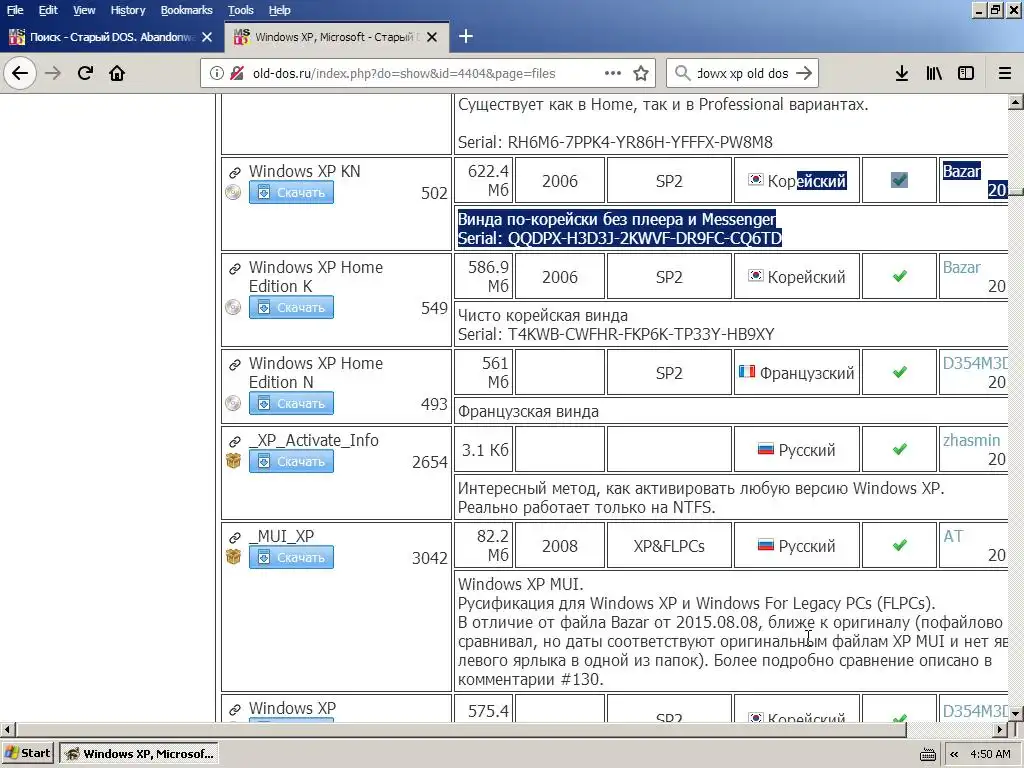Screen dimensions: 1024x768
Task: Click the on-screen keyboard tray icon
Action: pos(927,755)
